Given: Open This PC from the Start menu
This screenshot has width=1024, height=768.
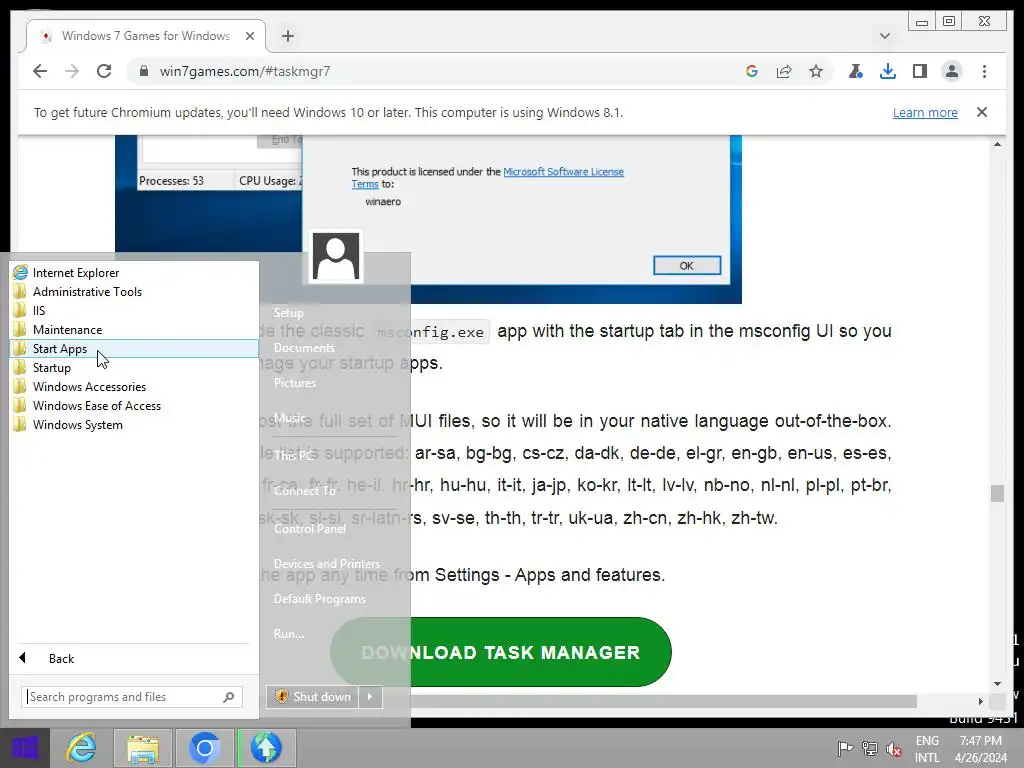Looking at the screenshot, I should pyautogui.click(x=293, y=455).
